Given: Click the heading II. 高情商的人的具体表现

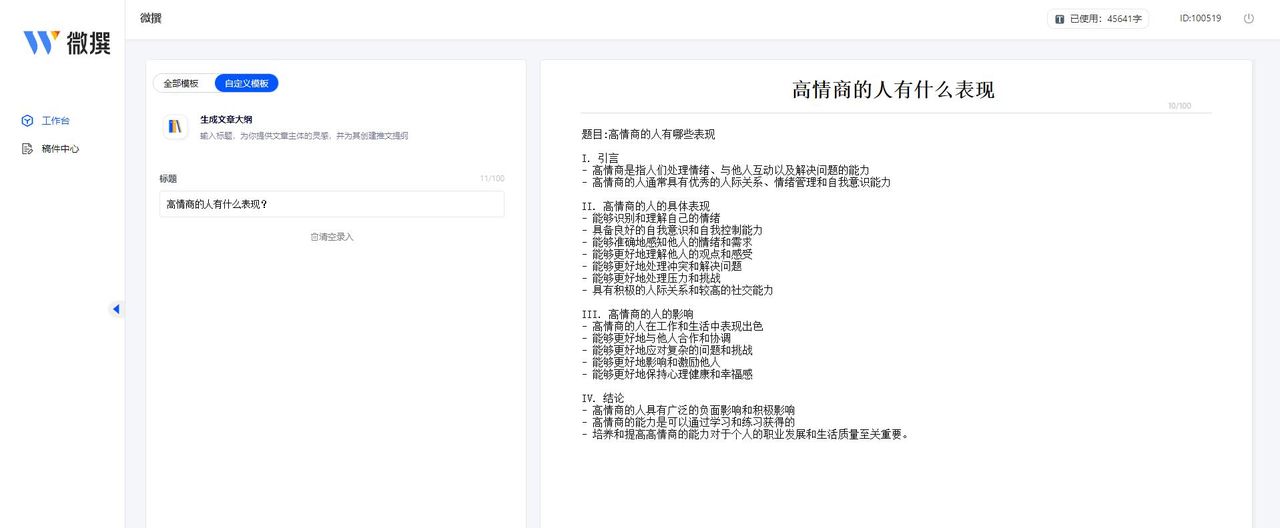Looking at the screenshot, I should pyautogui.click(x=645, y=206).
